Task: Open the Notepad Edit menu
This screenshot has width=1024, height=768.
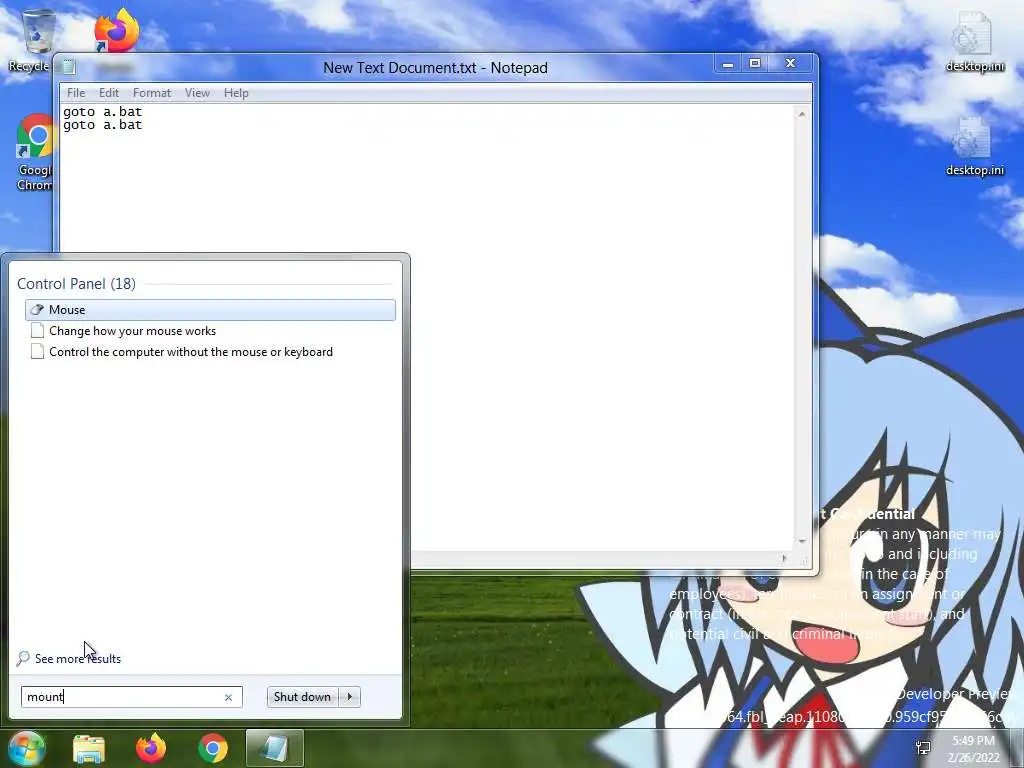Action: [x=108, y=93]
